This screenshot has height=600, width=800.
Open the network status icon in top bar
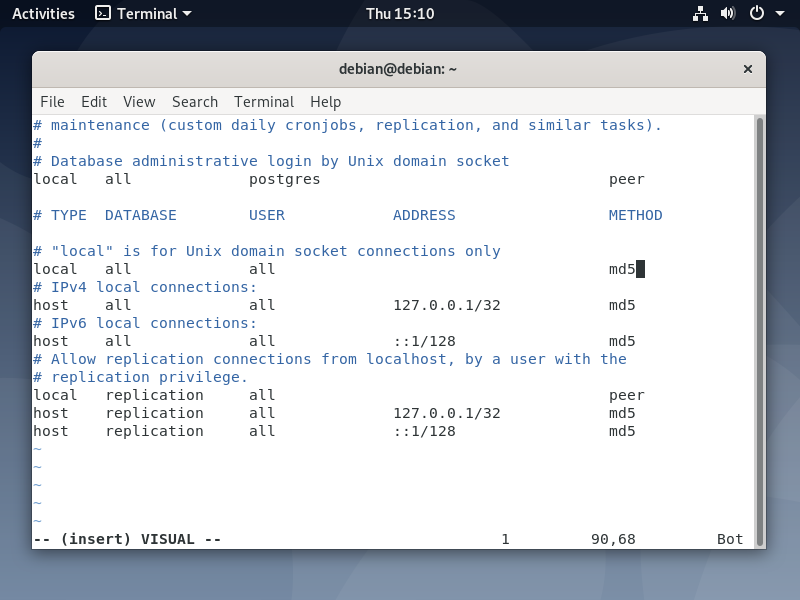(x=700, y=14)
